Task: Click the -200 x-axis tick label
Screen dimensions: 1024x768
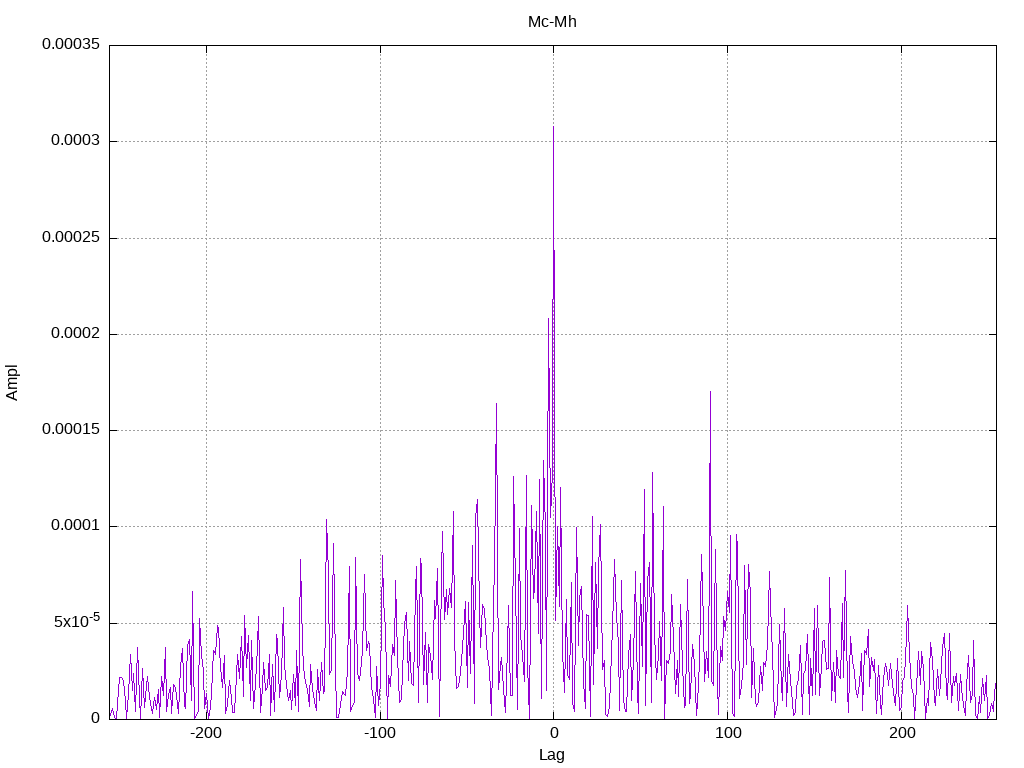Action: pos(206,733)
